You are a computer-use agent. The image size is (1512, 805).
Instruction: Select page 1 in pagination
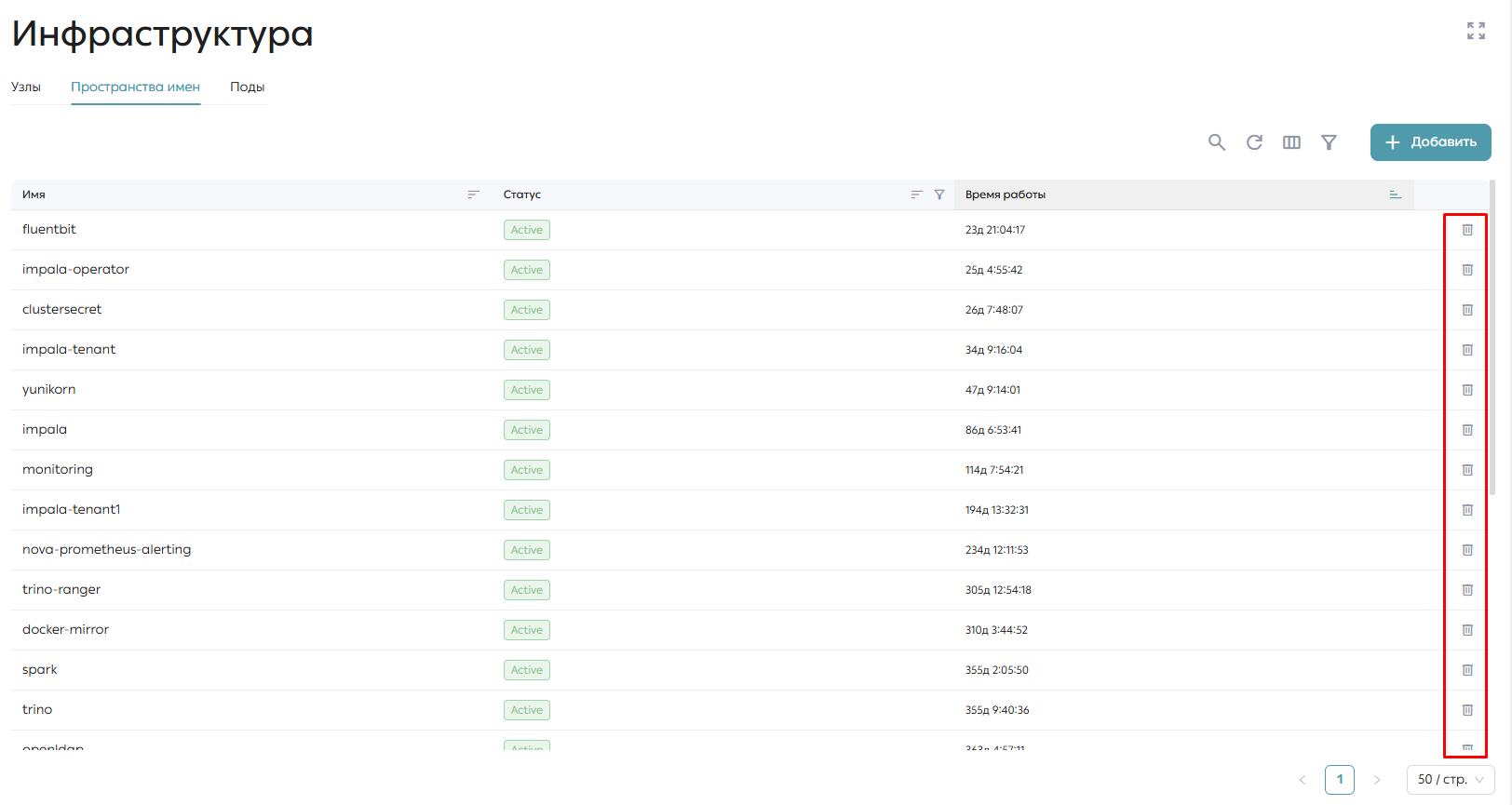tap(1340, 780)
